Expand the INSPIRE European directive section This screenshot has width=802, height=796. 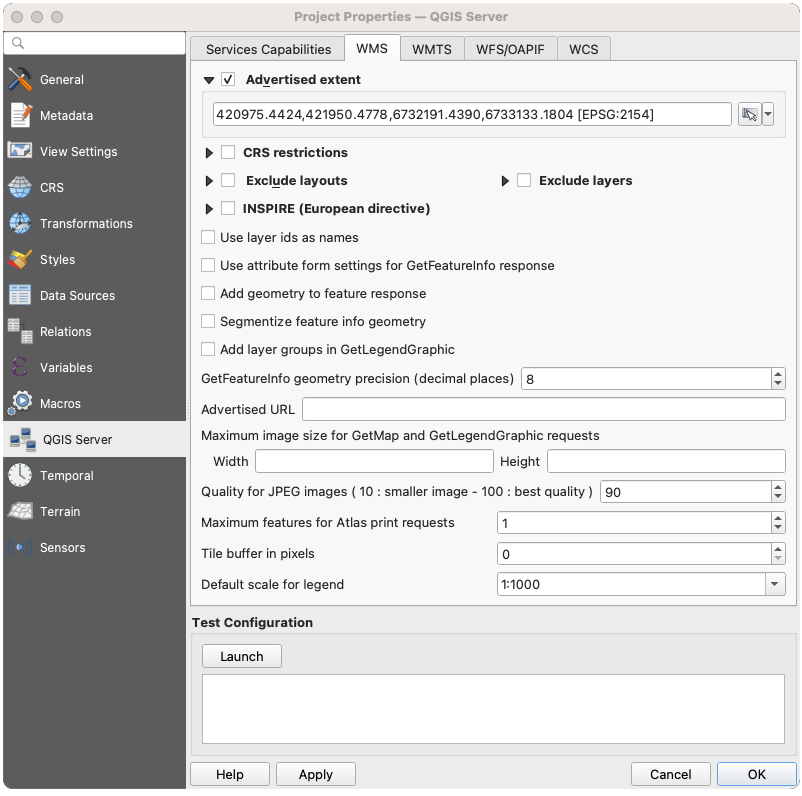point(209,209)
